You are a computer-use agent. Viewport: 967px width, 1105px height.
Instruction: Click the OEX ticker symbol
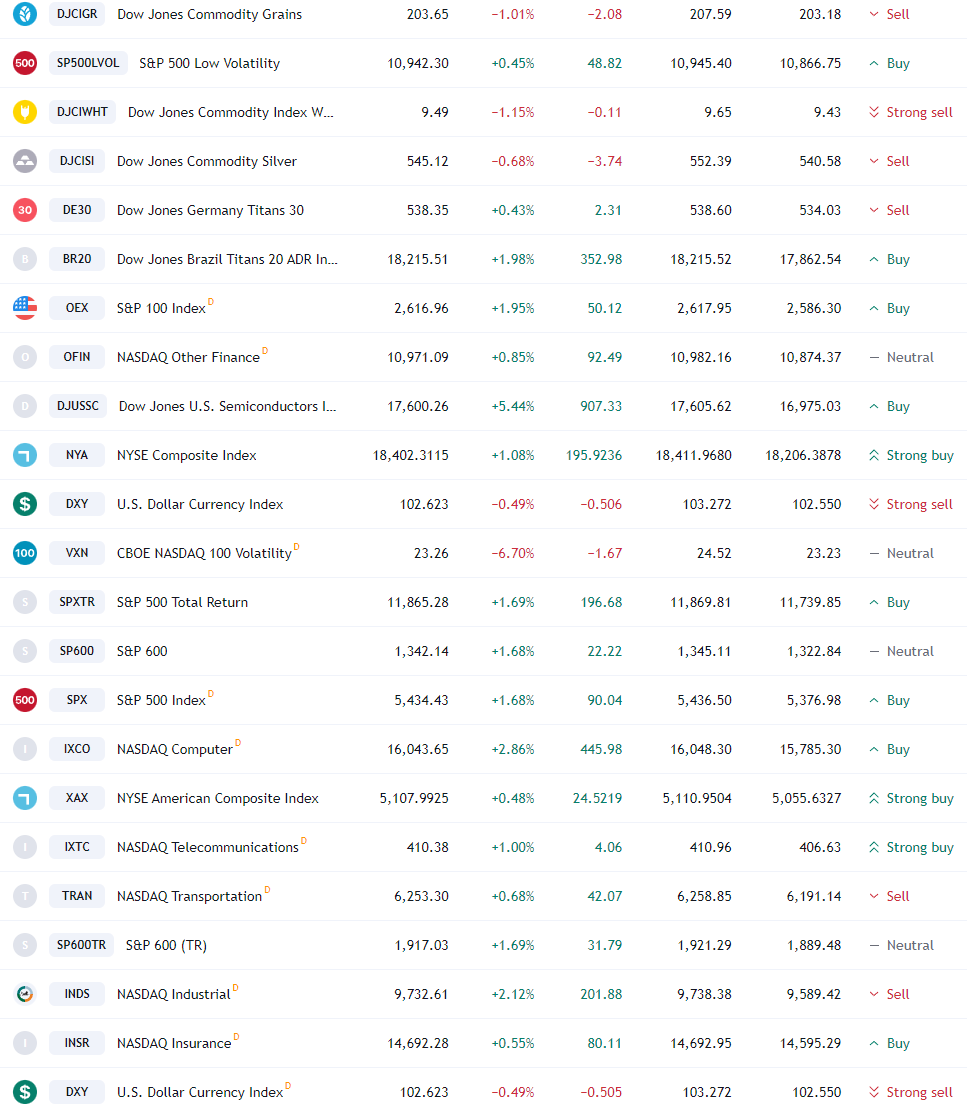77,308
